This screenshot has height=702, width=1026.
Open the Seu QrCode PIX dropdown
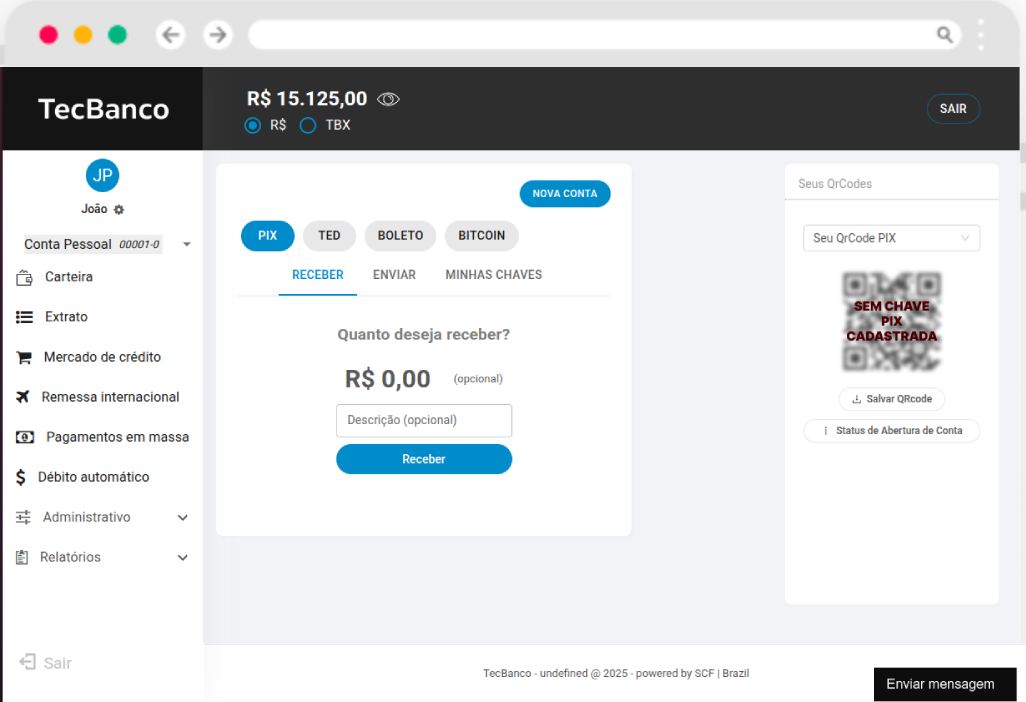pyautogui.click(x=891, y=238)
